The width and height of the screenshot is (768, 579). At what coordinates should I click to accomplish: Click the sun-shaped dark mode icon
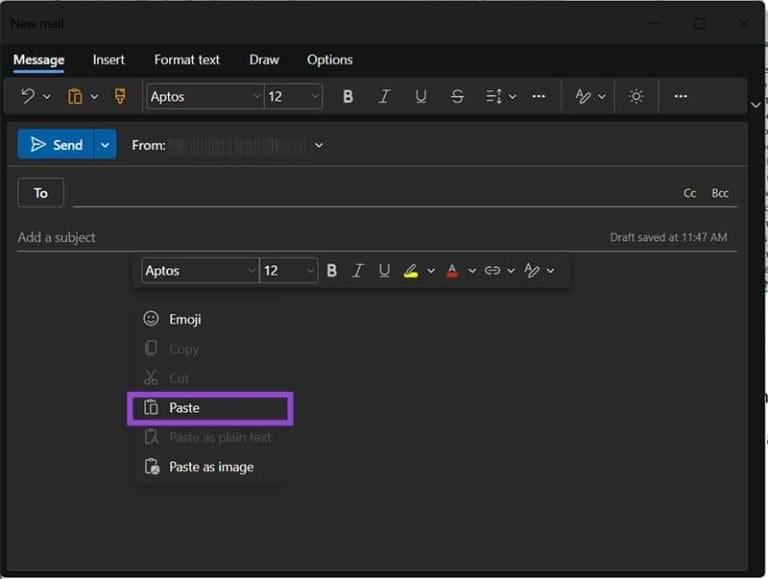pos(636,96)
